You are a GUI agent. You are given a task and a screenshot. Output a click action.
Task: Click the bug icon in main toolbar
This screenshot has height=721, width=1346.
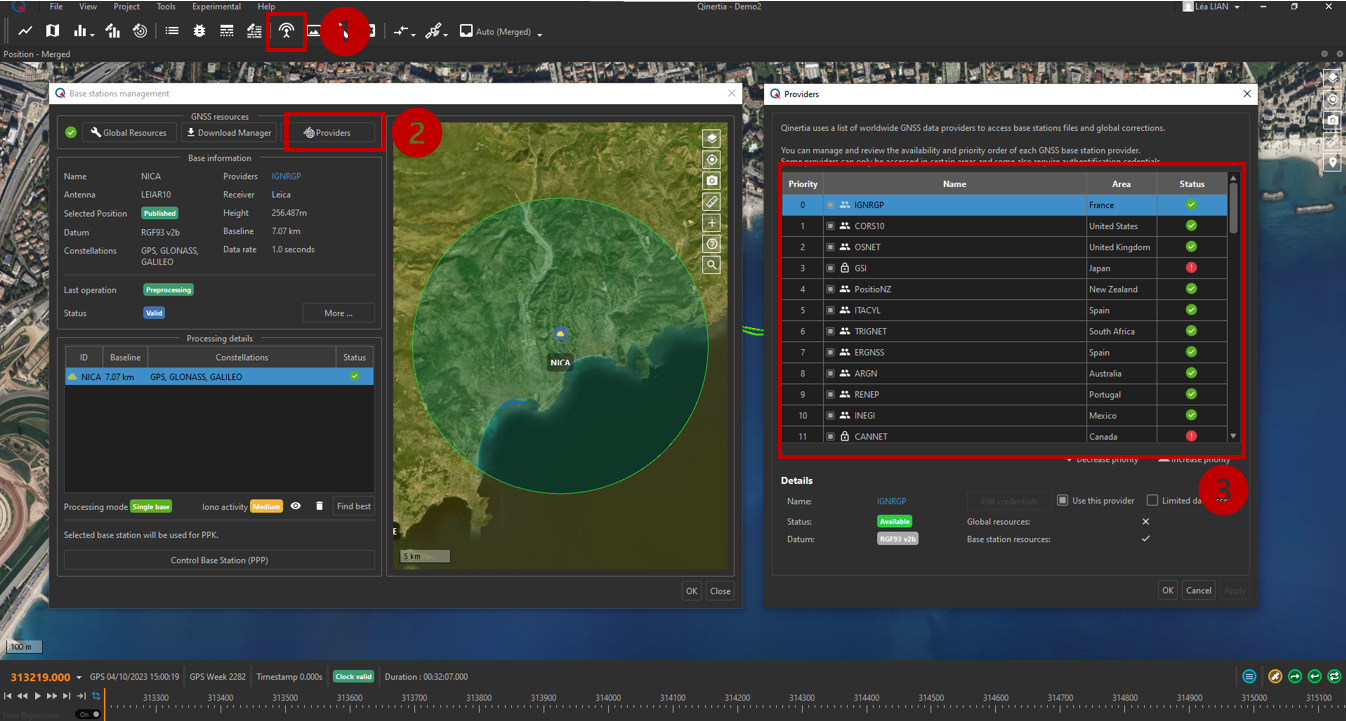coord(199,31)
